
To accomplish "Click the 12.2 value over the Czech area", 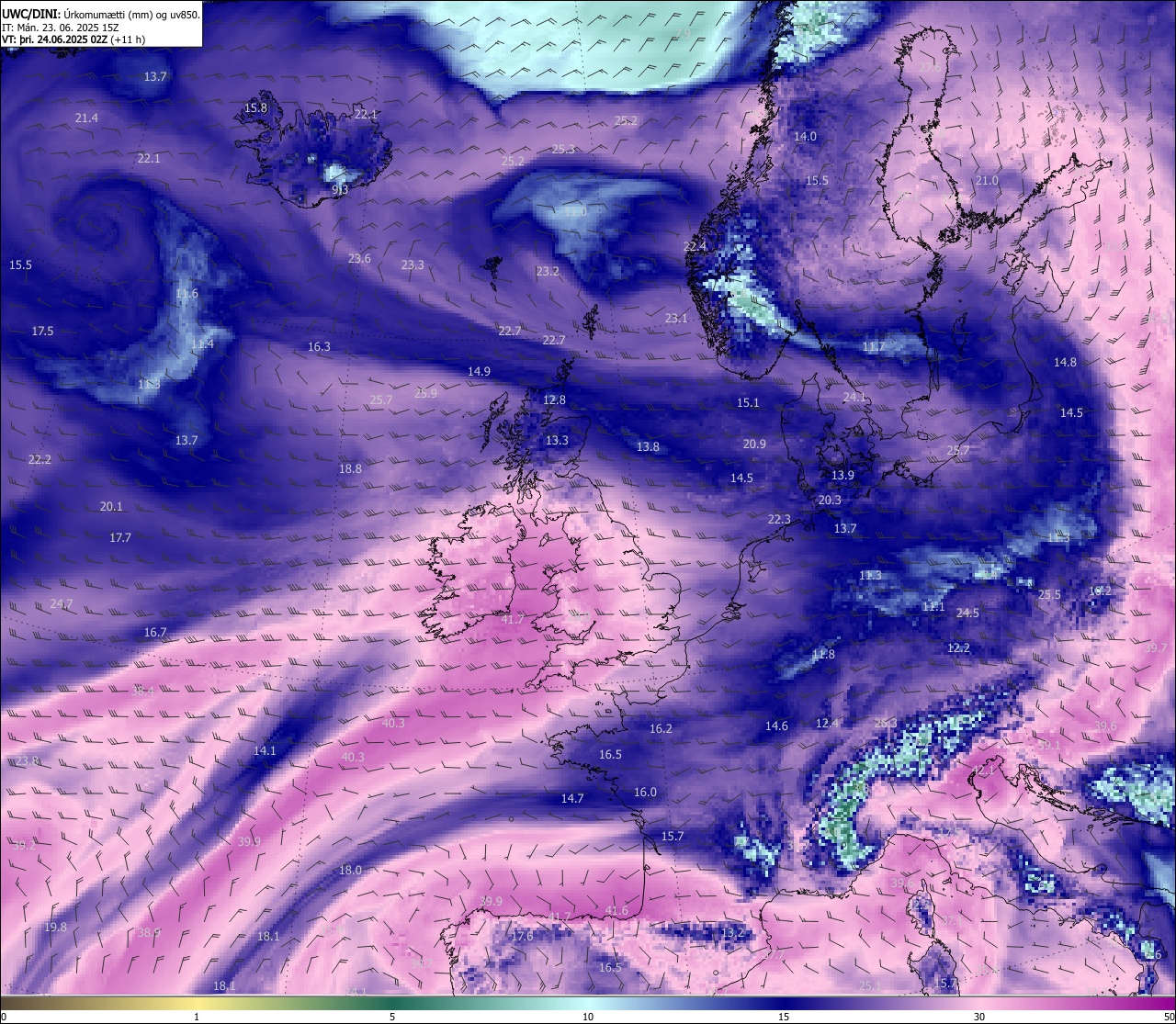I will [958, 648].
